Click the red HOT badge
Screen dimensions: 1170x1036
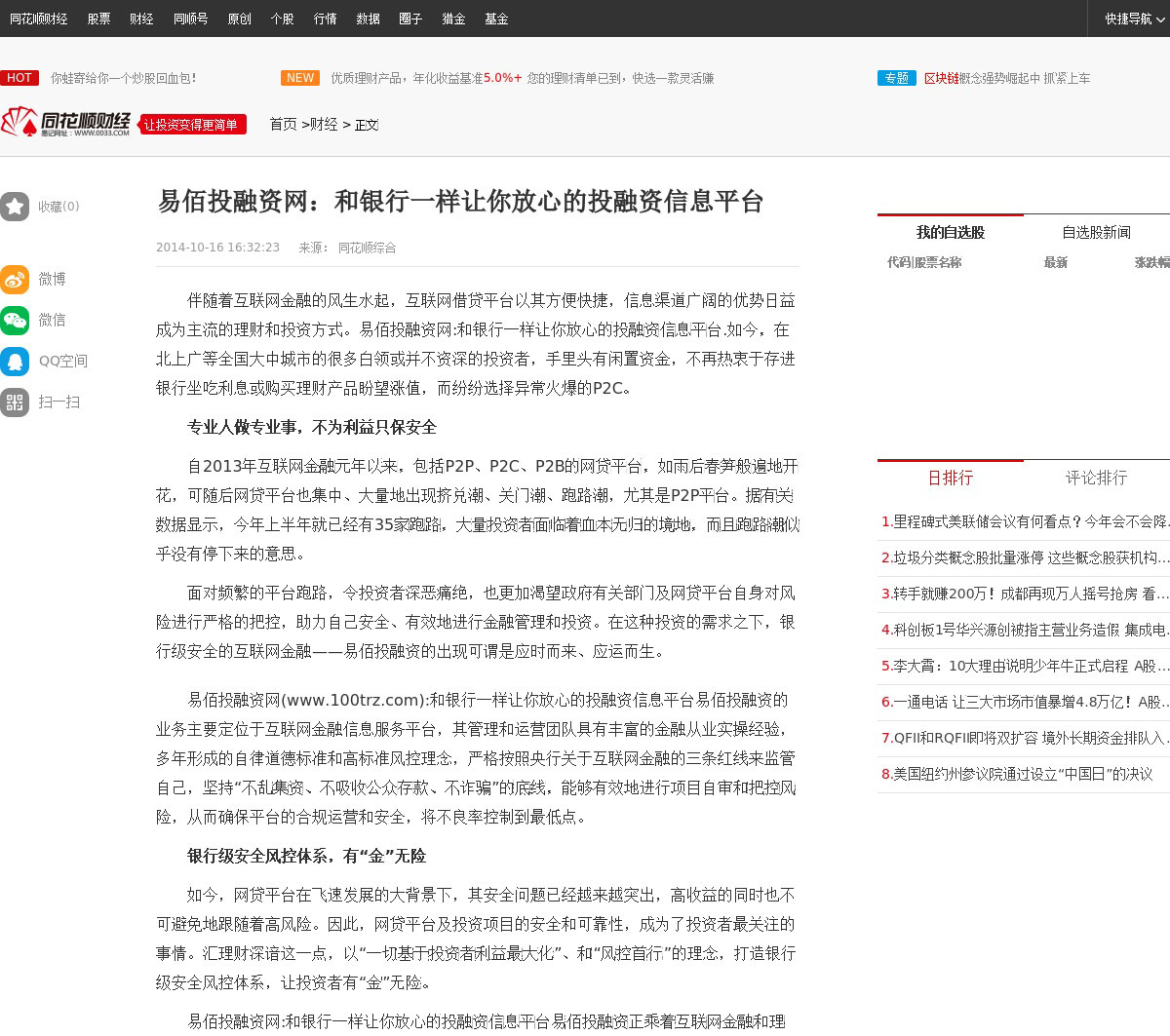pos(19,78)
